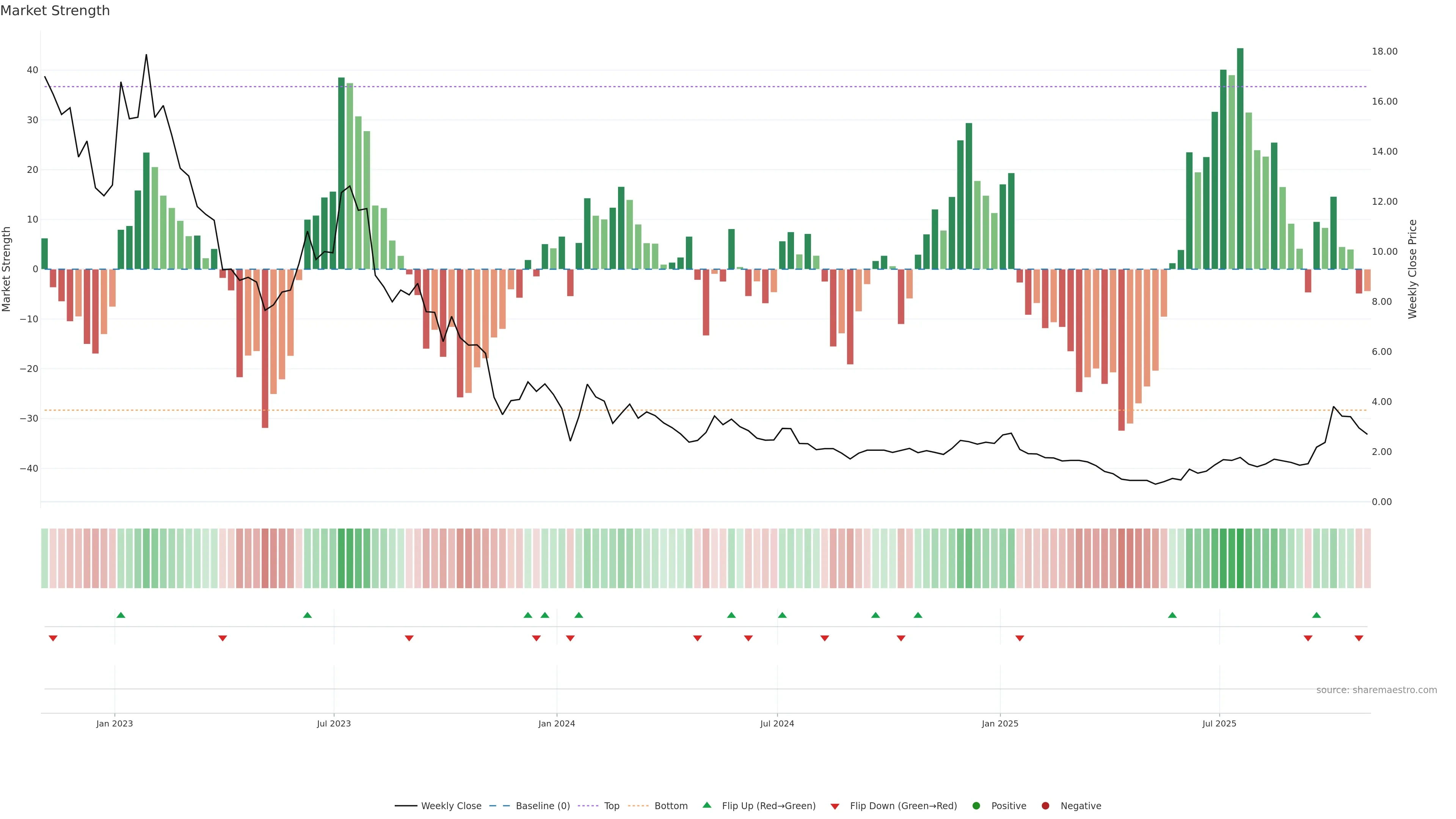Click the first green flip-up triangle near Jan 2023
Image resolution: width=1456 pixels, height=819 pixels.
tap(121, 615)
